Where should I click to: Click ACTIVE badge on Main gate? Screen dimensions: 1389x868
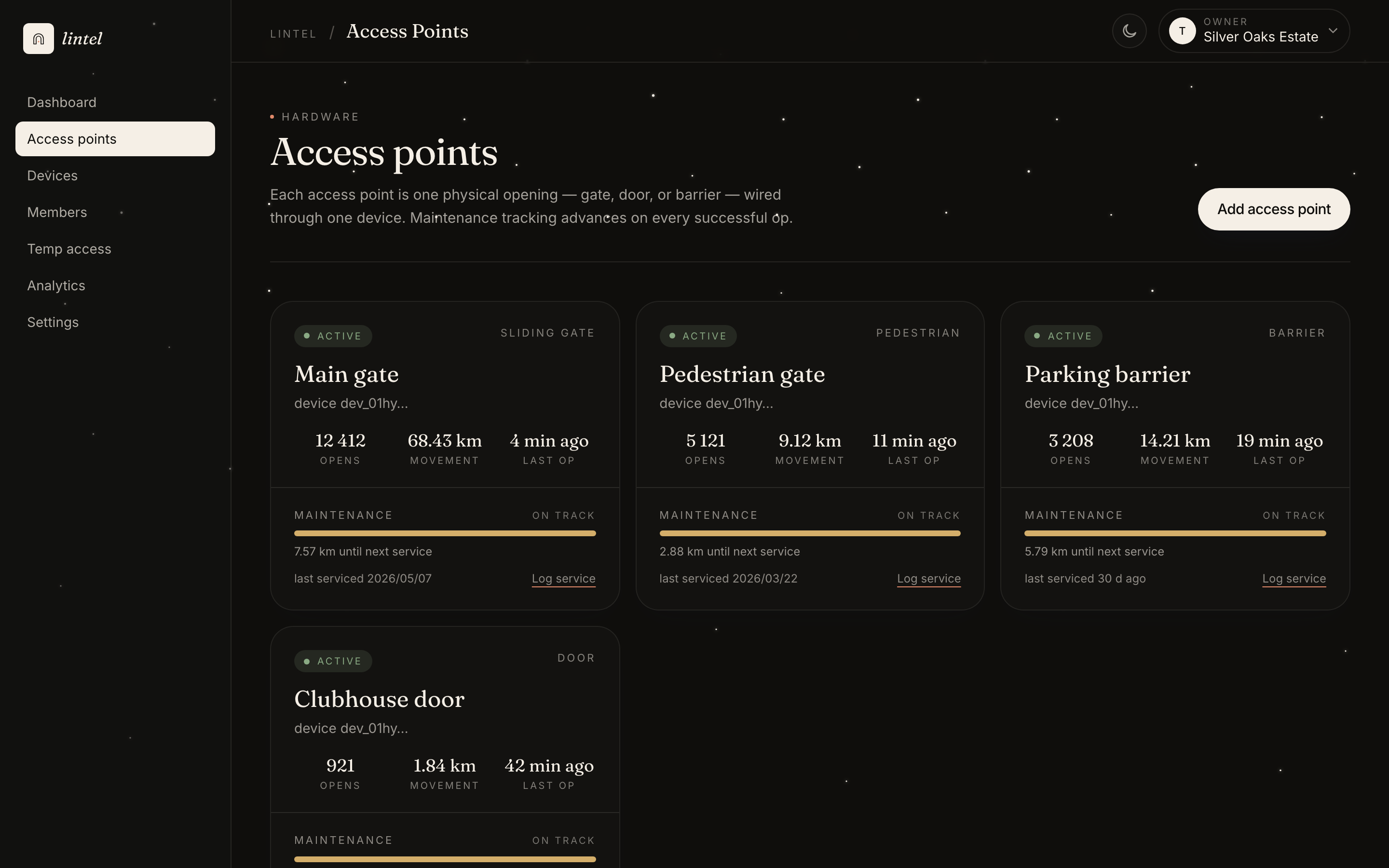click(333, 336)
